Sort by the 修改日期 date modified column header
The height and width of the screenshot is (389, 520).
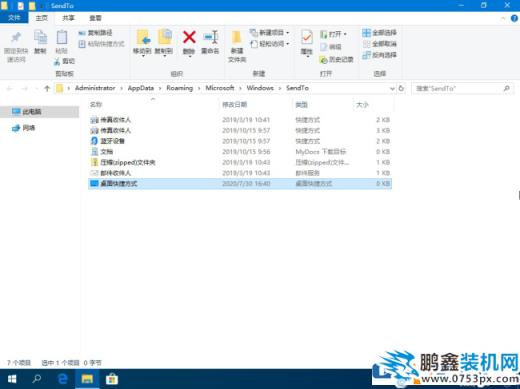(234, 105)
